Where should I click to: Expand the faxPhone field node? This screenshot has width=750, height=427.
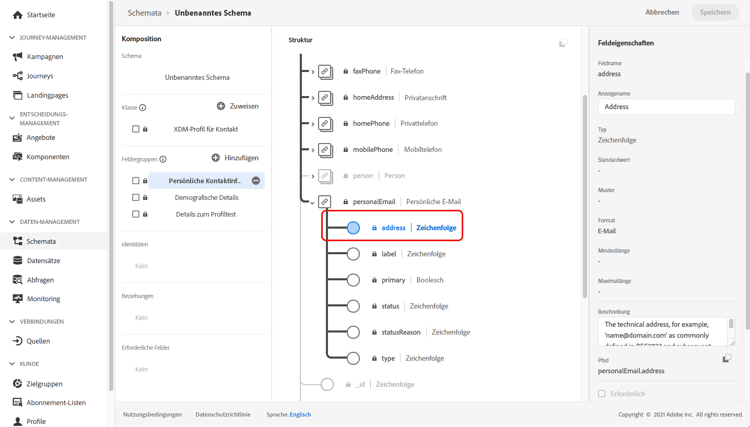click(313, 72)
